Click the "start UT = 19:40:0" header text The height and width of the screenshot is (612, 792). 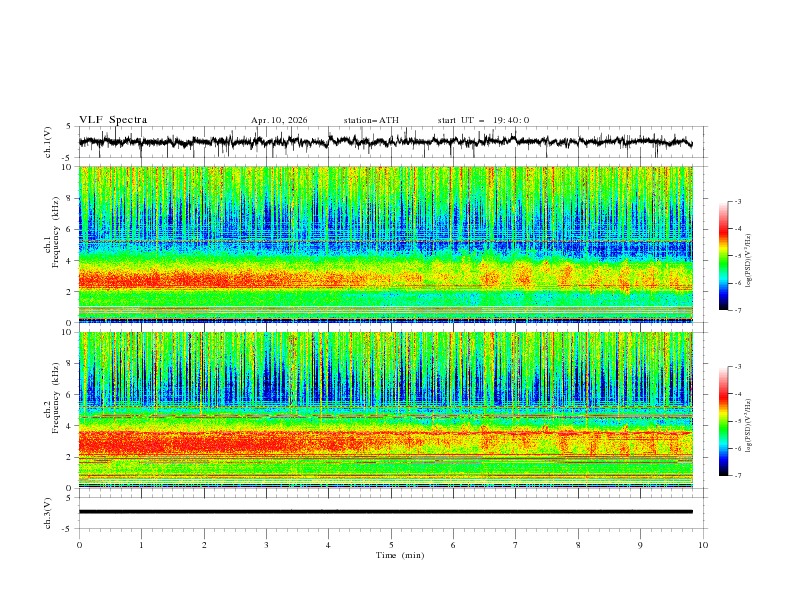483,120
